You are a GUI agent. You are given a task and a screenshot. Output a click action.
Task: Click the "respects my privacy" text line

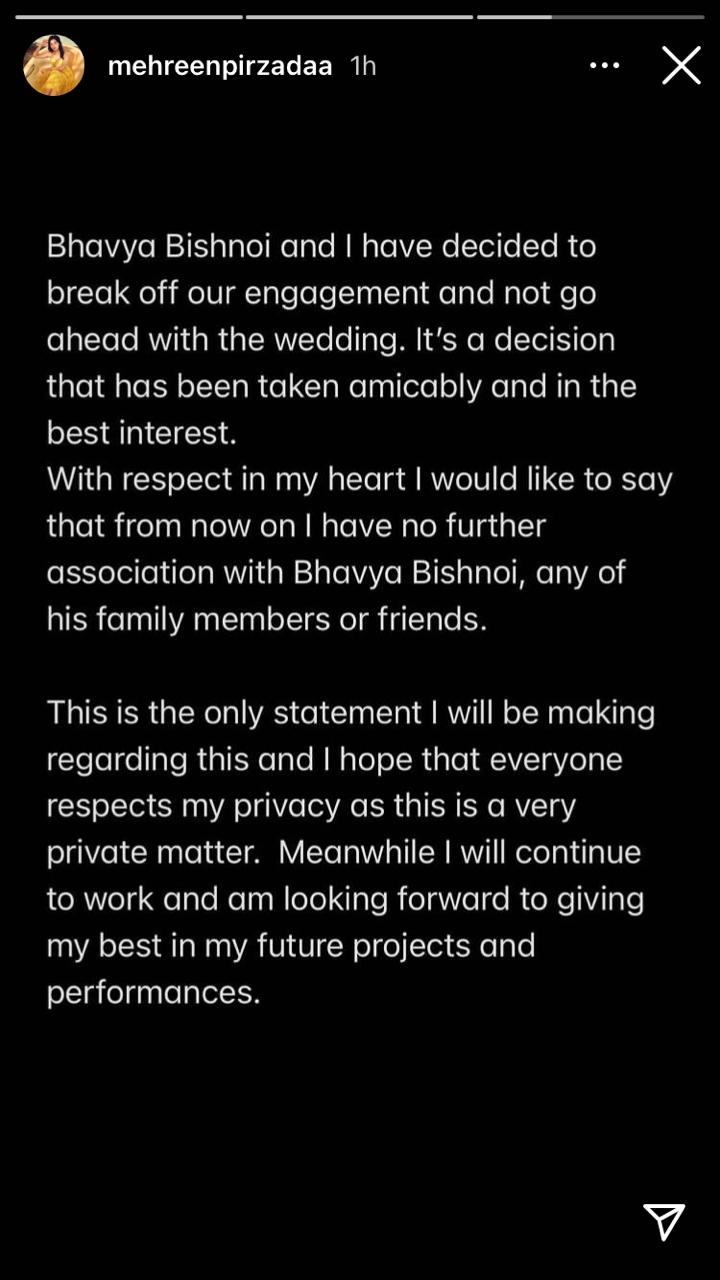coord(311,806)
